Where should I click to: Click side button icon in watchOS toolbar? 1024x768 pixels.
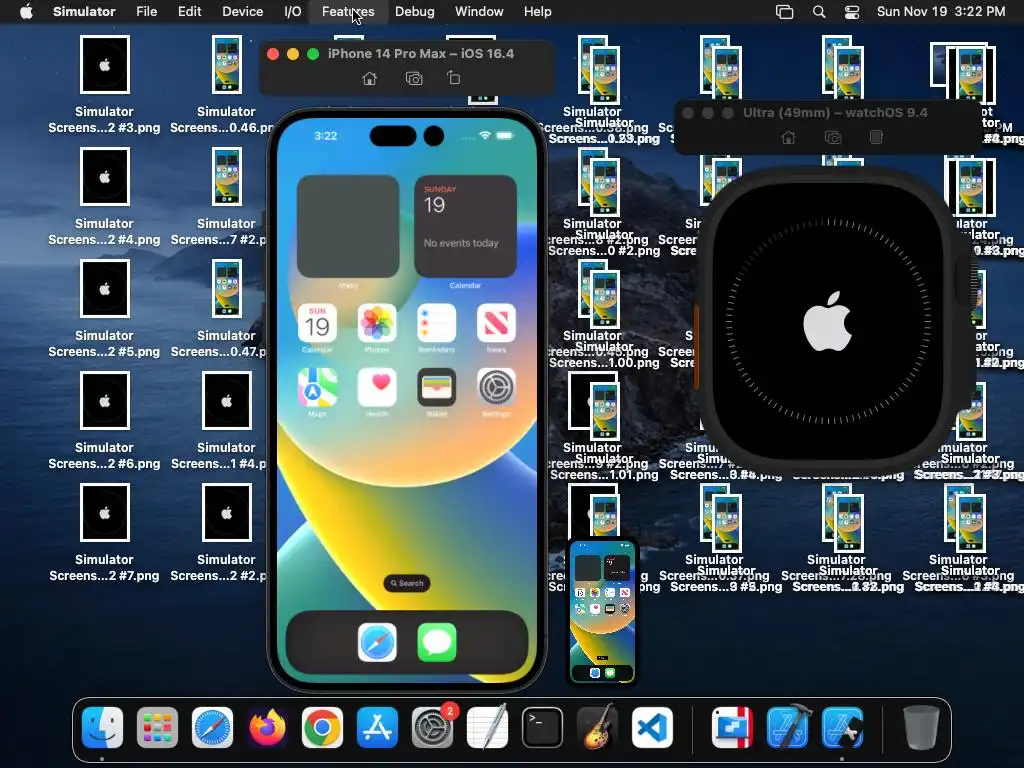pos(876,137)
